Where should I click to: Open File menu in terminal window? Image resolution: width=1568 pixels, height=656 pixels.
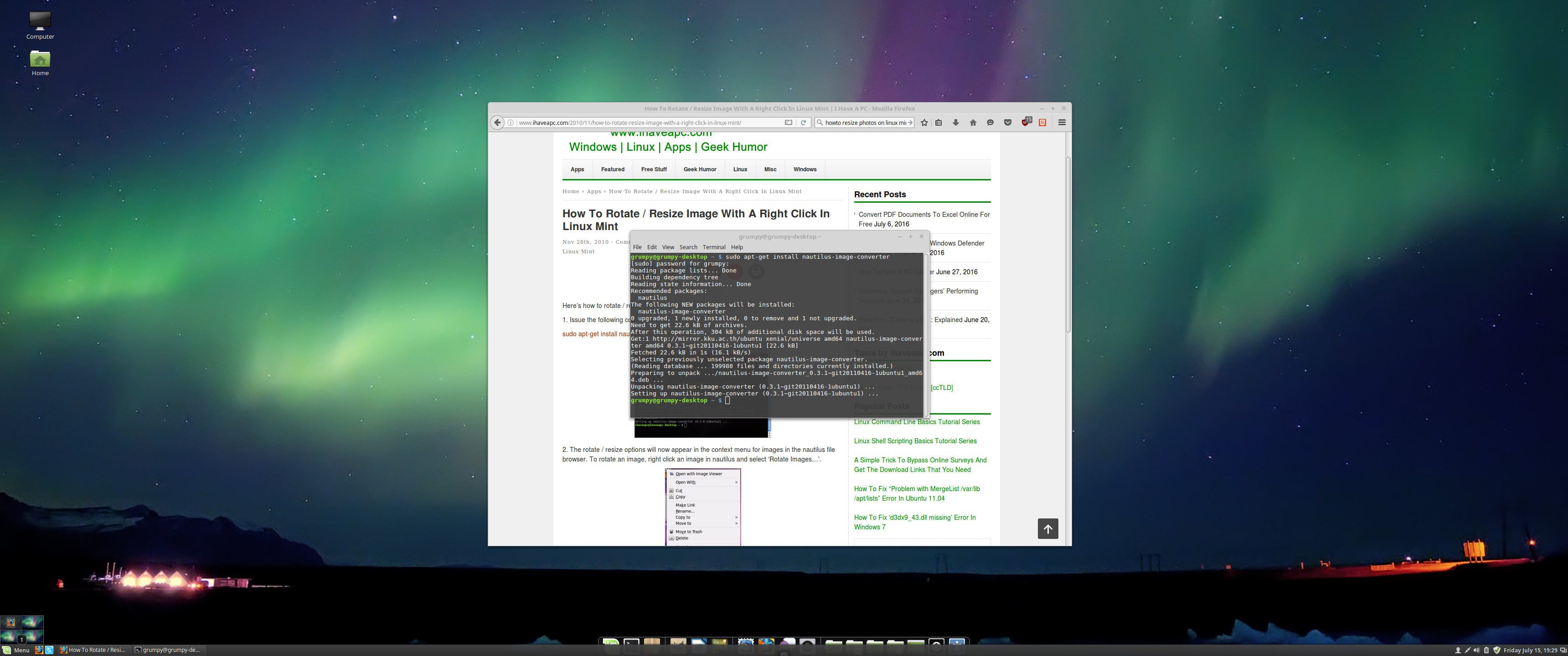(637, 247)
